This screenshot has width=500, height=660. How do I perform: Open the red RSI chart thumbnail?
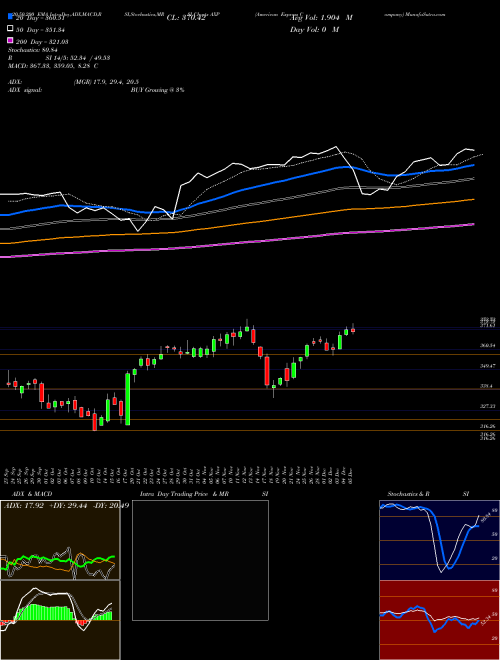click(439, 620)
